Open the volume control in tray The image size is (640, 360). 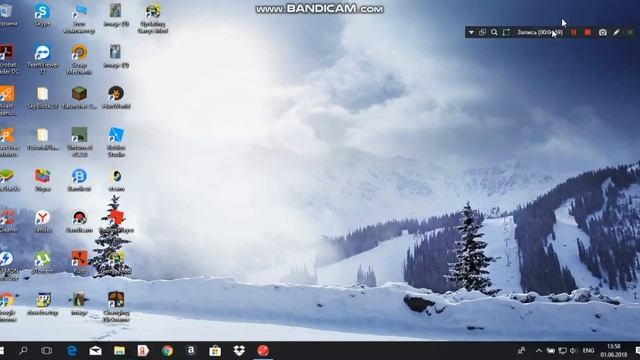(x=574, y=351)
